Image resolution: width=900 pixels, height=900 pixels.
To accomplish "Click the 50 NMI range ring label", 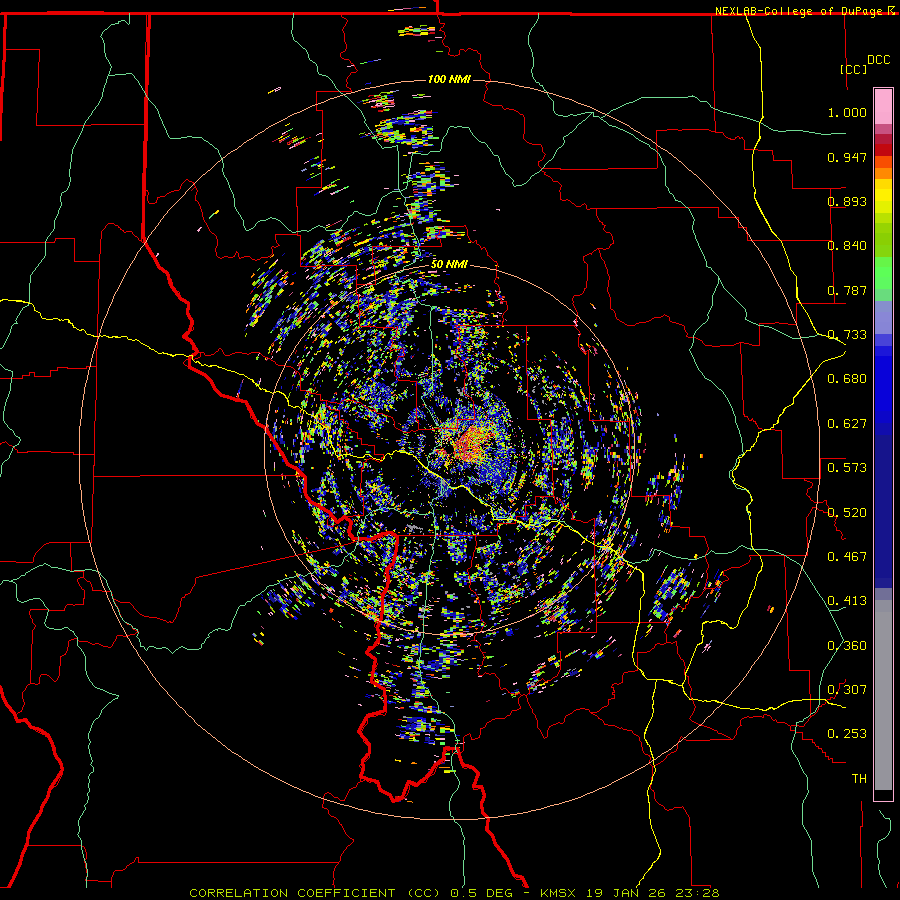I will click(x=449, y=264).
